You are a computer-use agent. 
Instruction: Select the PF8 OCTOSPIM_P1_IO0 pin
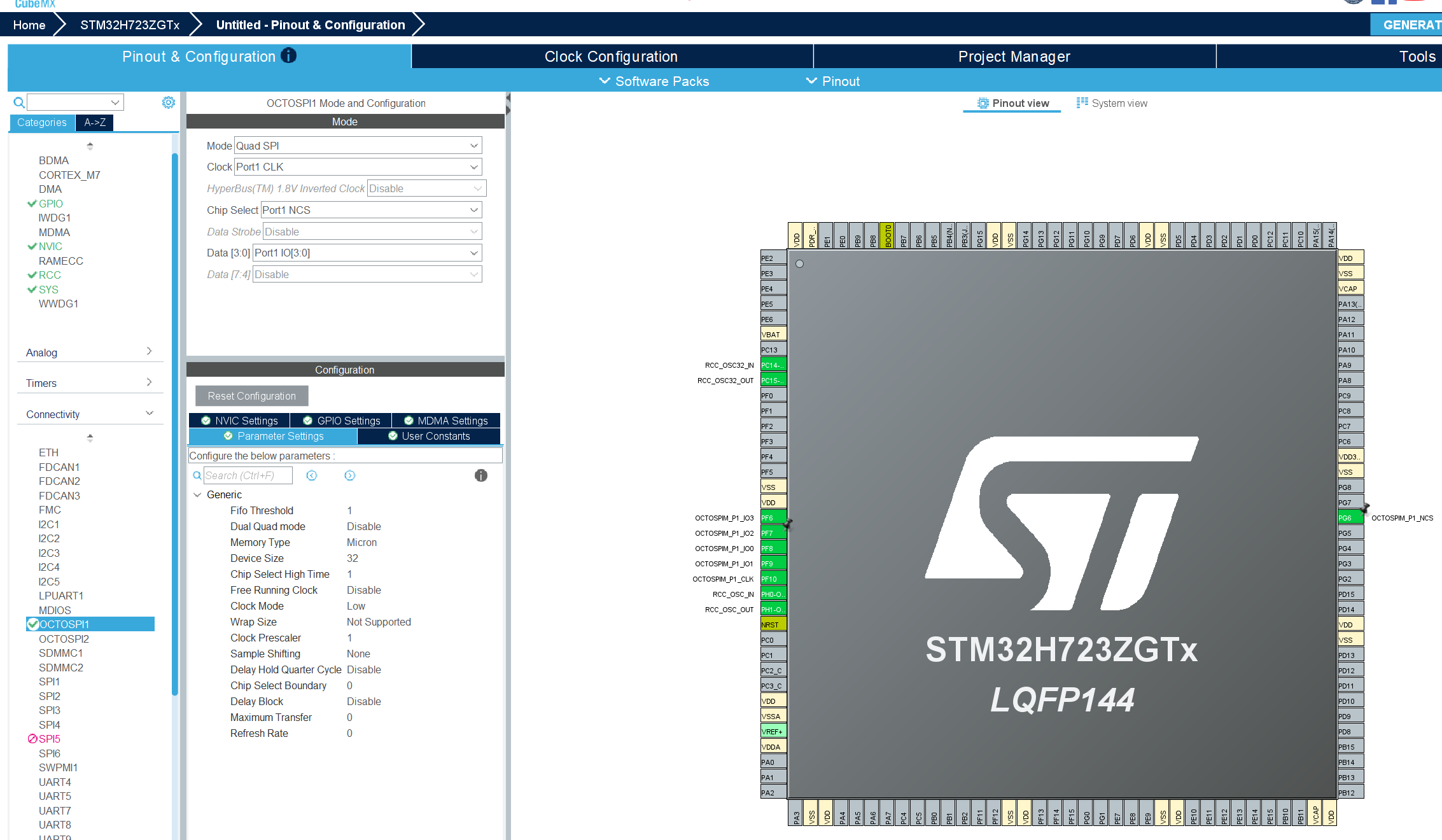pyautogui.click(x=773, y=548)
